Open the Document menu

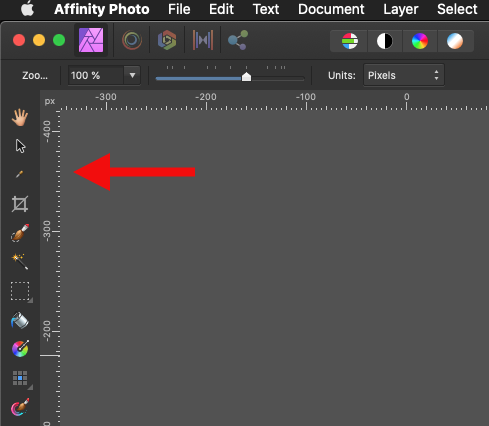tap(331, 9)
